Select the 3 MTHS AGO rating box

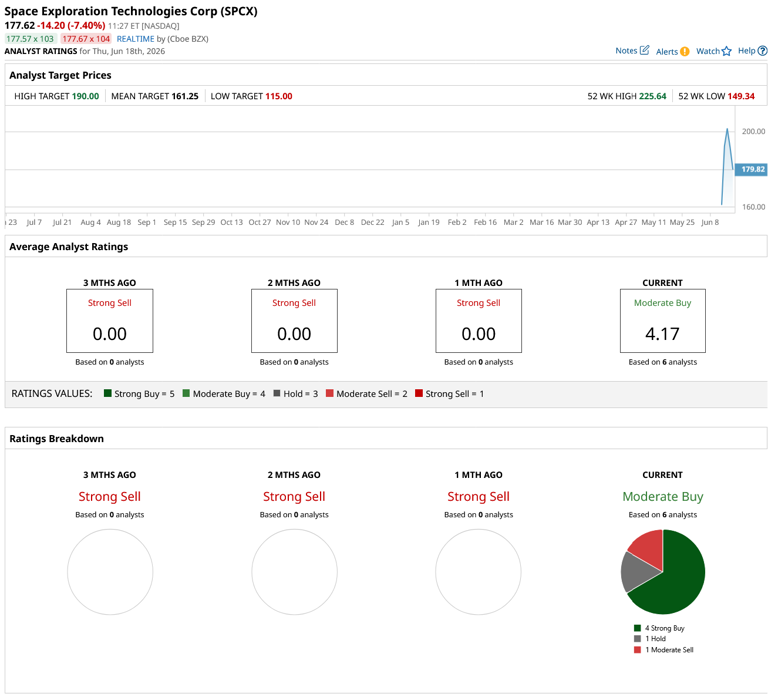coord(110,321)
